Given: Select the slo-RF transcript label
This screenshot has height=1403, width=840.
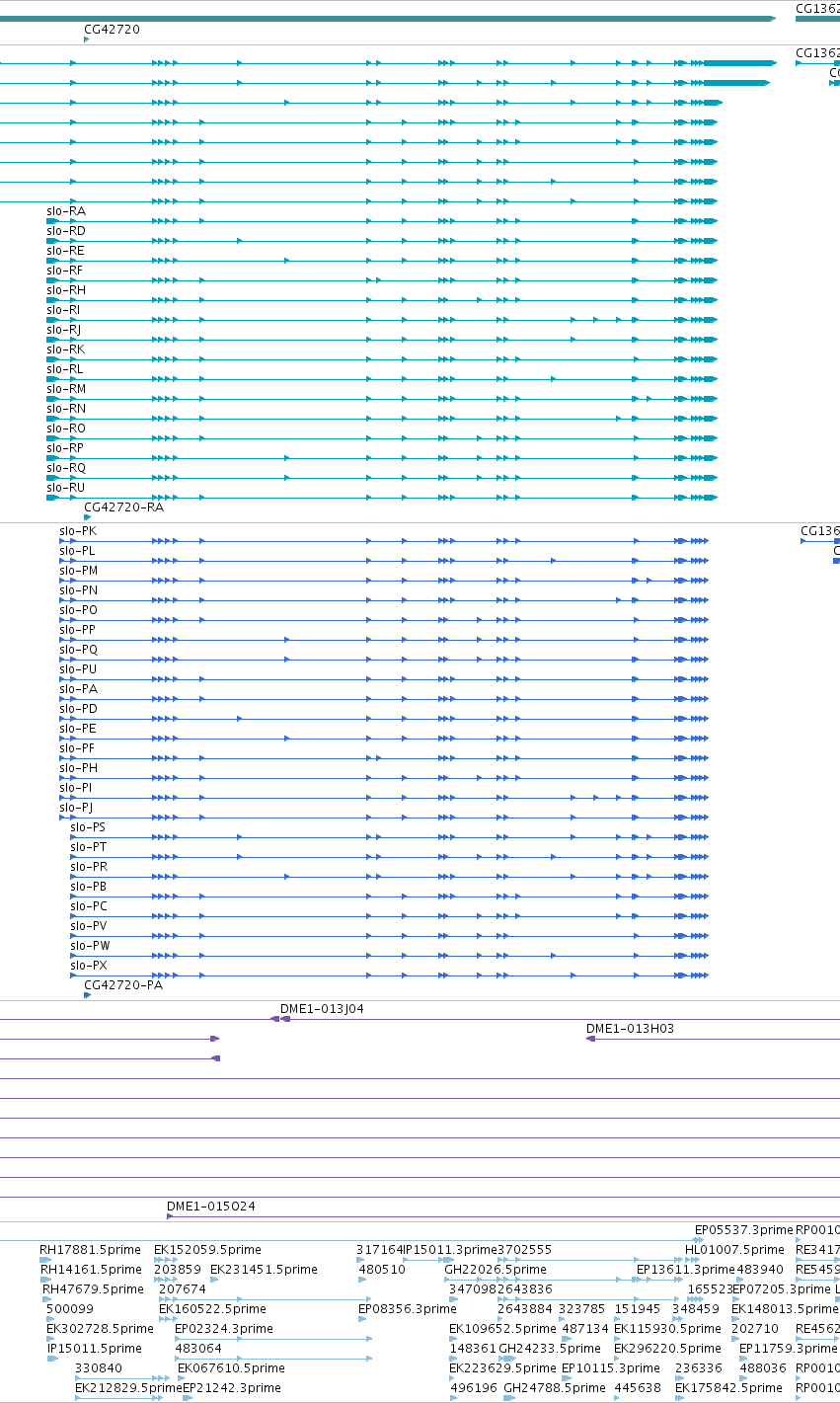Looking at the screenshot, I should tap(65, 271).
